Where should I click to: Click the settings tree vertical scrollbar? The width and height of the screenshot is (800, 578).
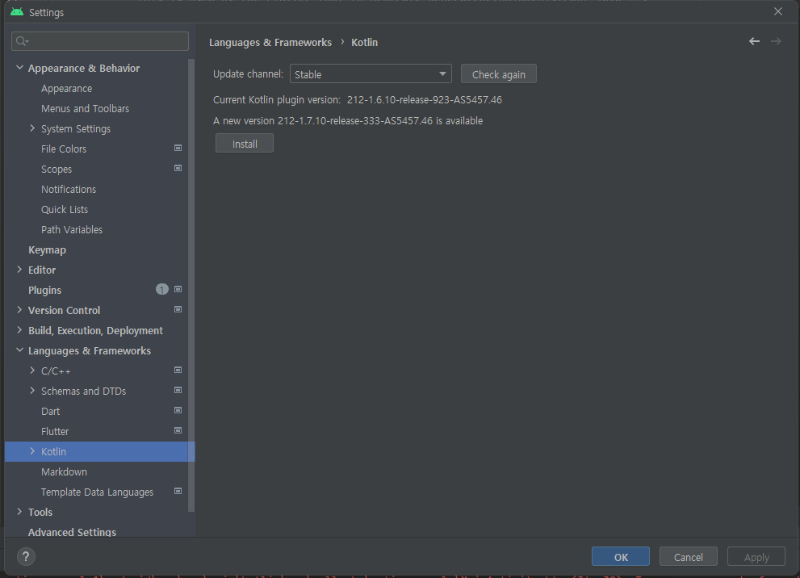tap(191, 285)
